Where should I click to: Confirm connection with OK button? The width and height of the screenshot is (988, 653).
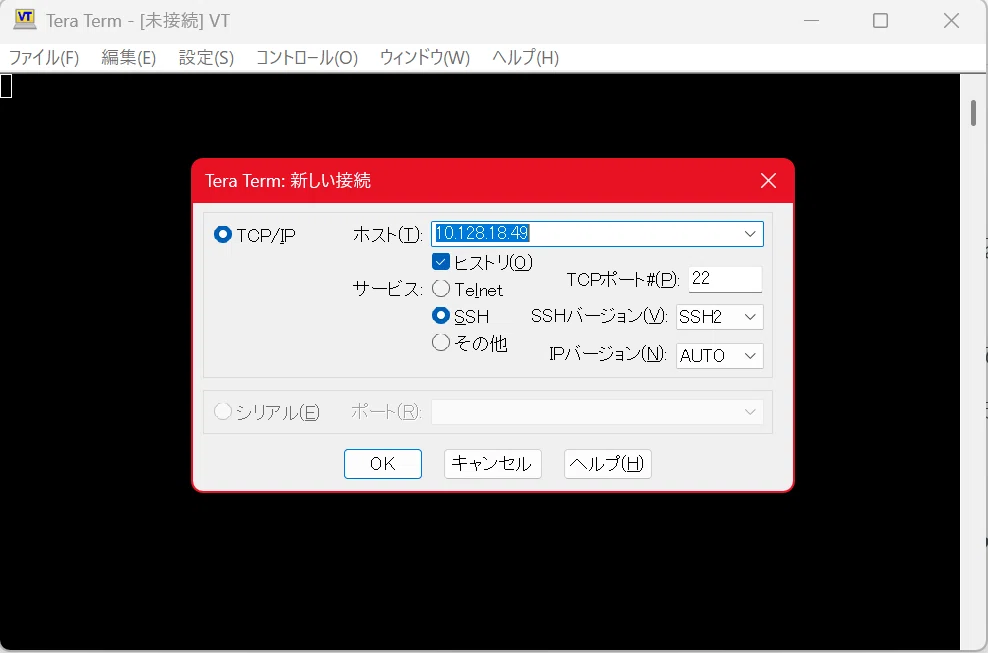(382, 464)
